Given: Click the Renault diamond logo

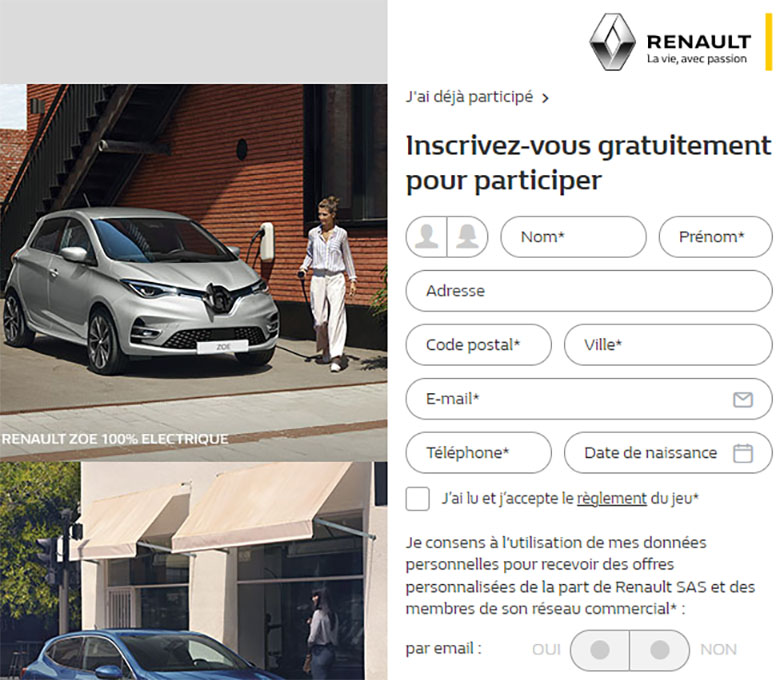Looking at the screenshot, I should pyautogui.click(x=612, y=42).
